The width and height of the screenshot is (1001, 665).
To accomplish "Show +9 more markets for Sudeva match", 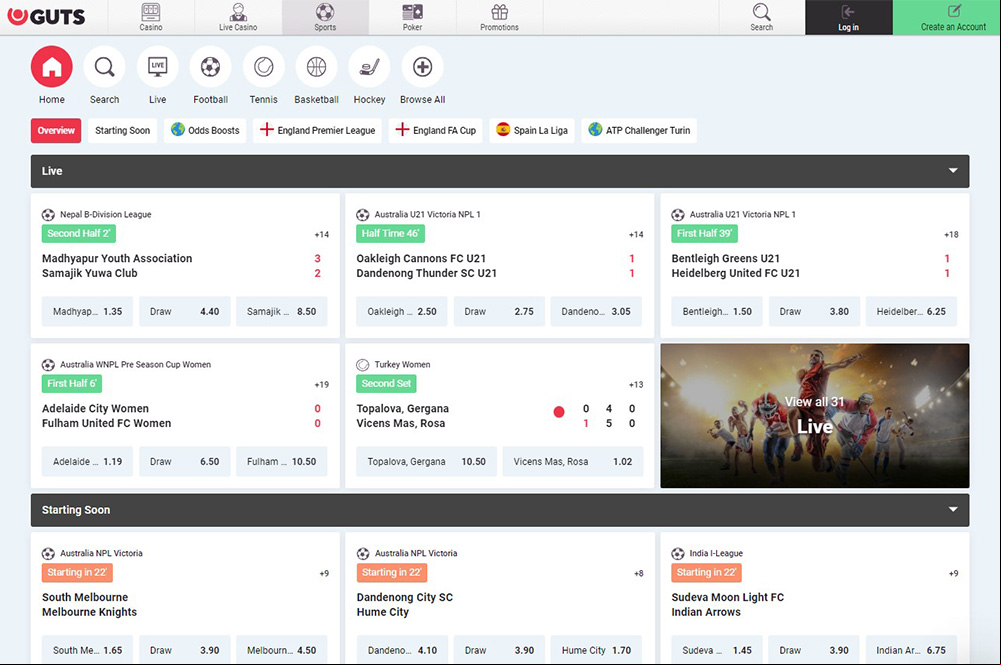I will point(953,574).
